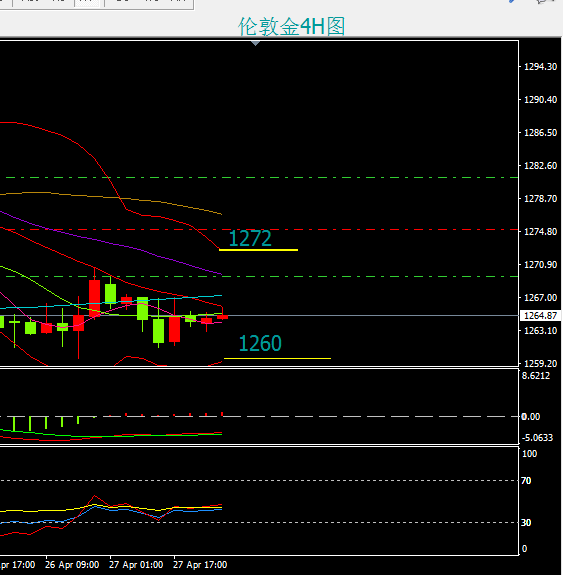The height and width of the screenshot is (575, 563).
Task: Click the 27 Apr 17:00 time label
Action: [x=200, y=565]
